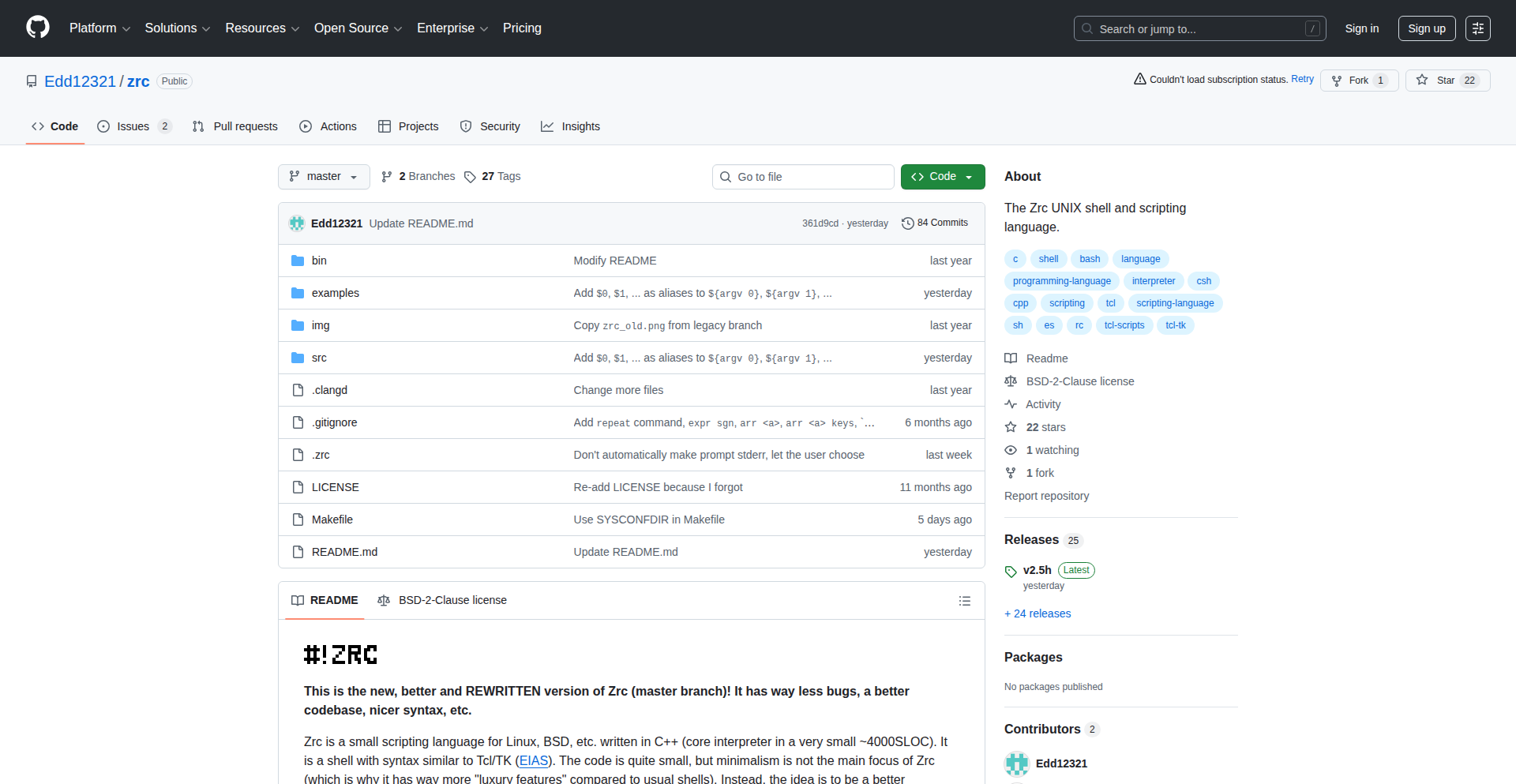The width and height of the screenshot is (1516, 784).
Task: Click the Go to file input
Action: tap(803, 177)
